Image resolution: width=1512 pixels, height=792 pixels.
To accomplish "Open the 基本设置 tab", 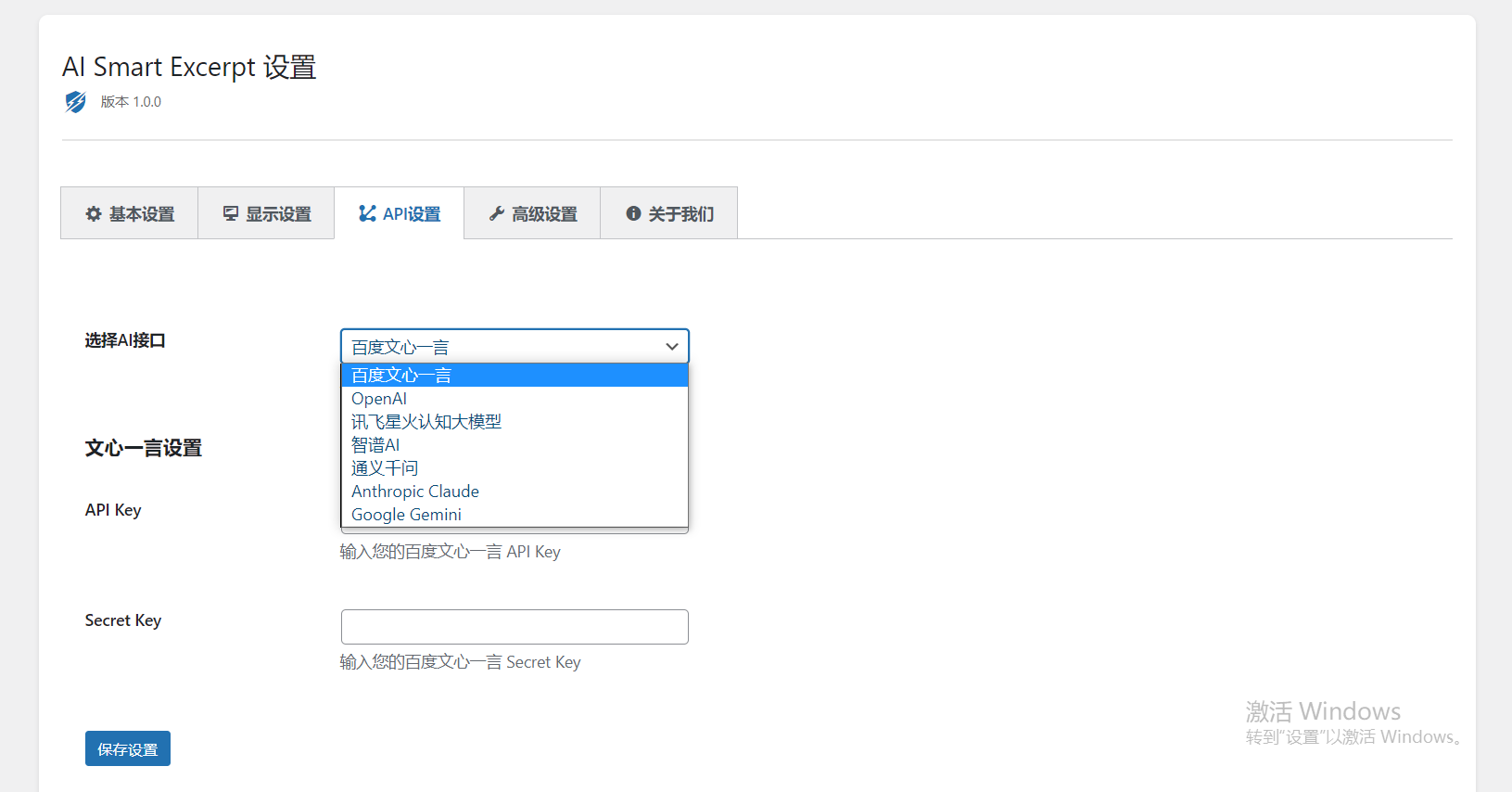I will click(130, 213).
